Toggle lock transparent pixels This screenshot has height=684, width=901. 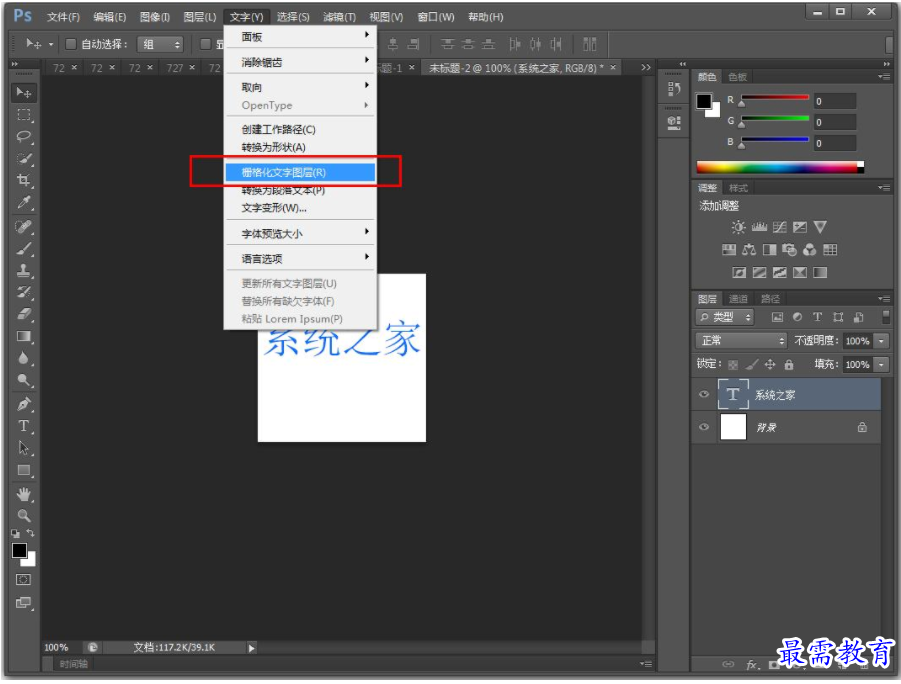tap(733, 364)
